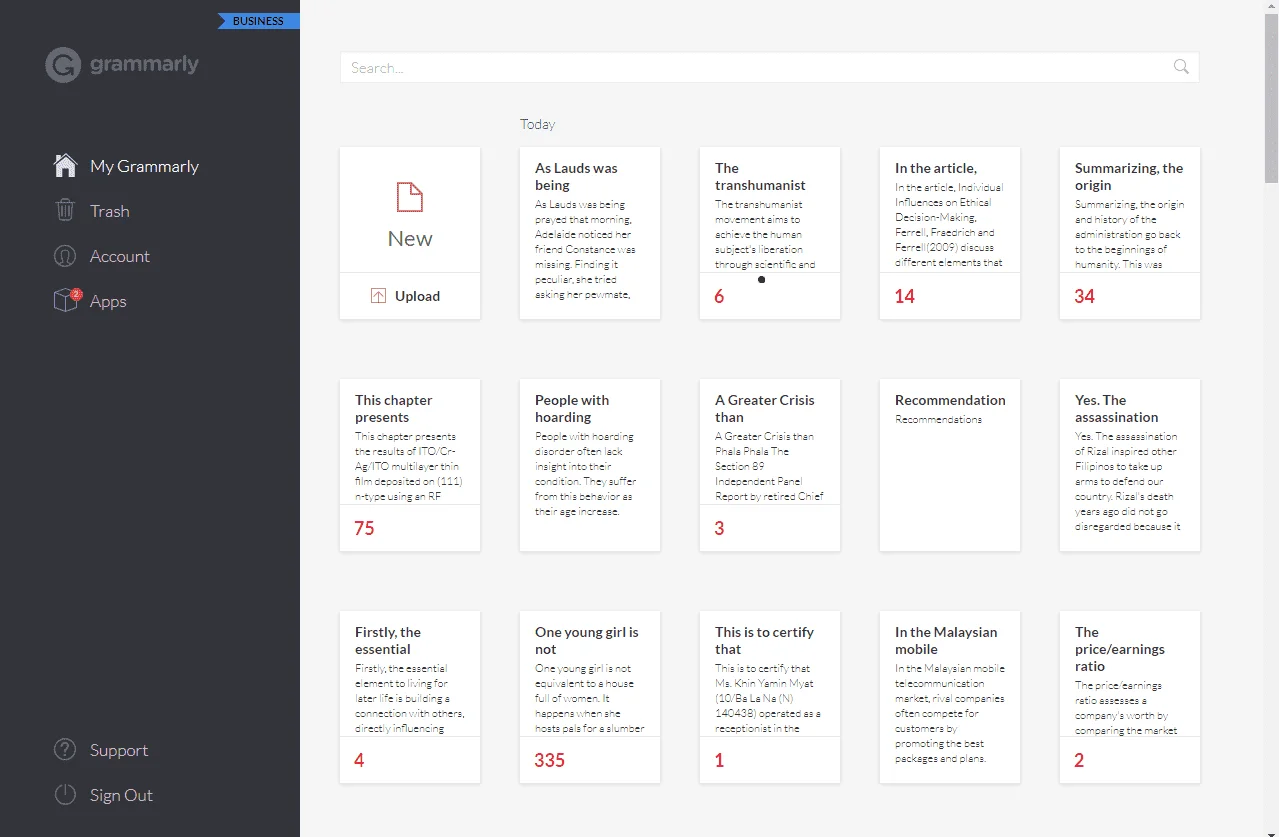
Task: Open 'The transhumanist' document card
Action: [x=770, y=233]
